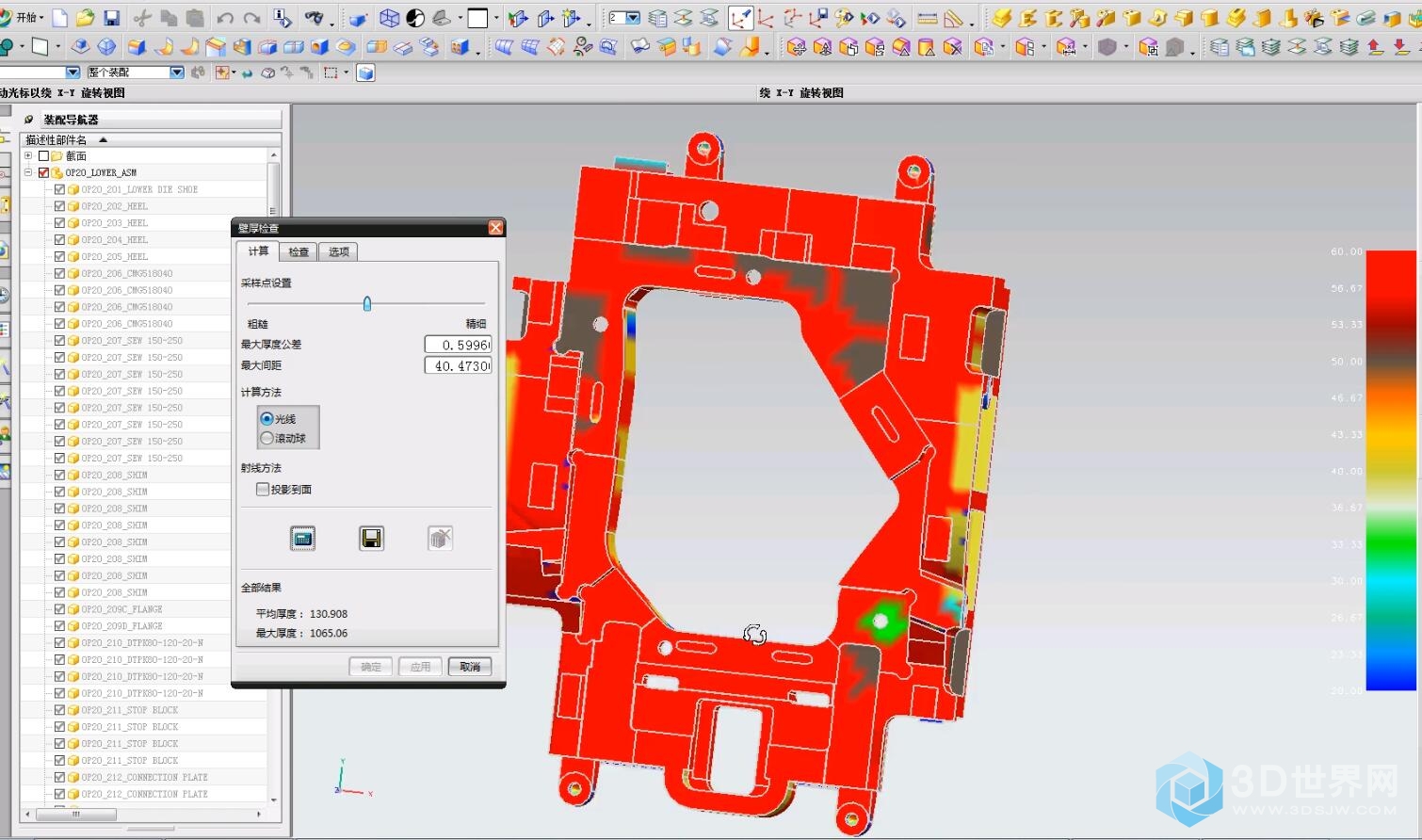Click the 取消 button

point(470,667)
